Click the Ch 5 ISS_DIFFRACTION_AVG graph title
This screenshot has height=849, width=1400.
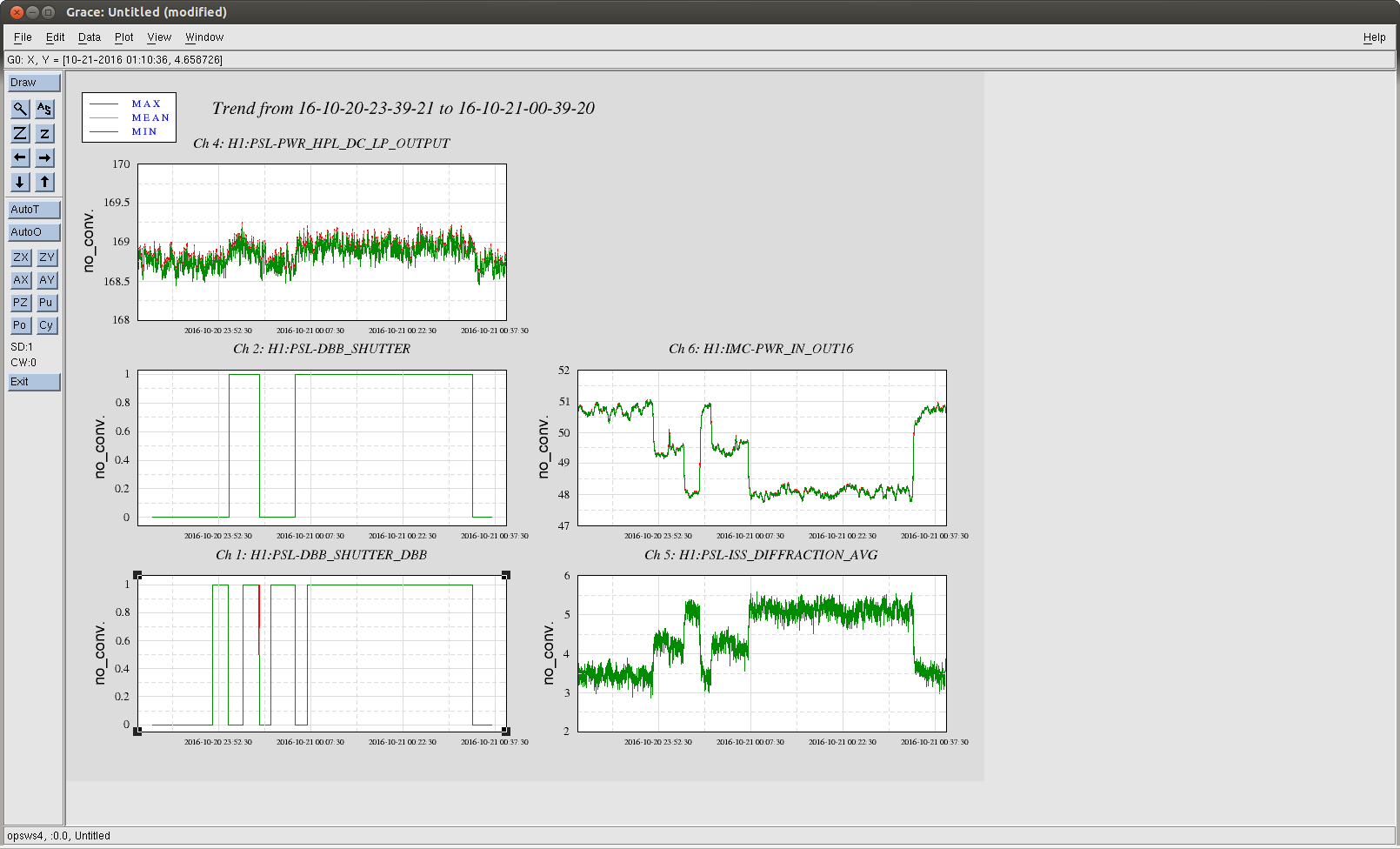[x=761, y=555]
